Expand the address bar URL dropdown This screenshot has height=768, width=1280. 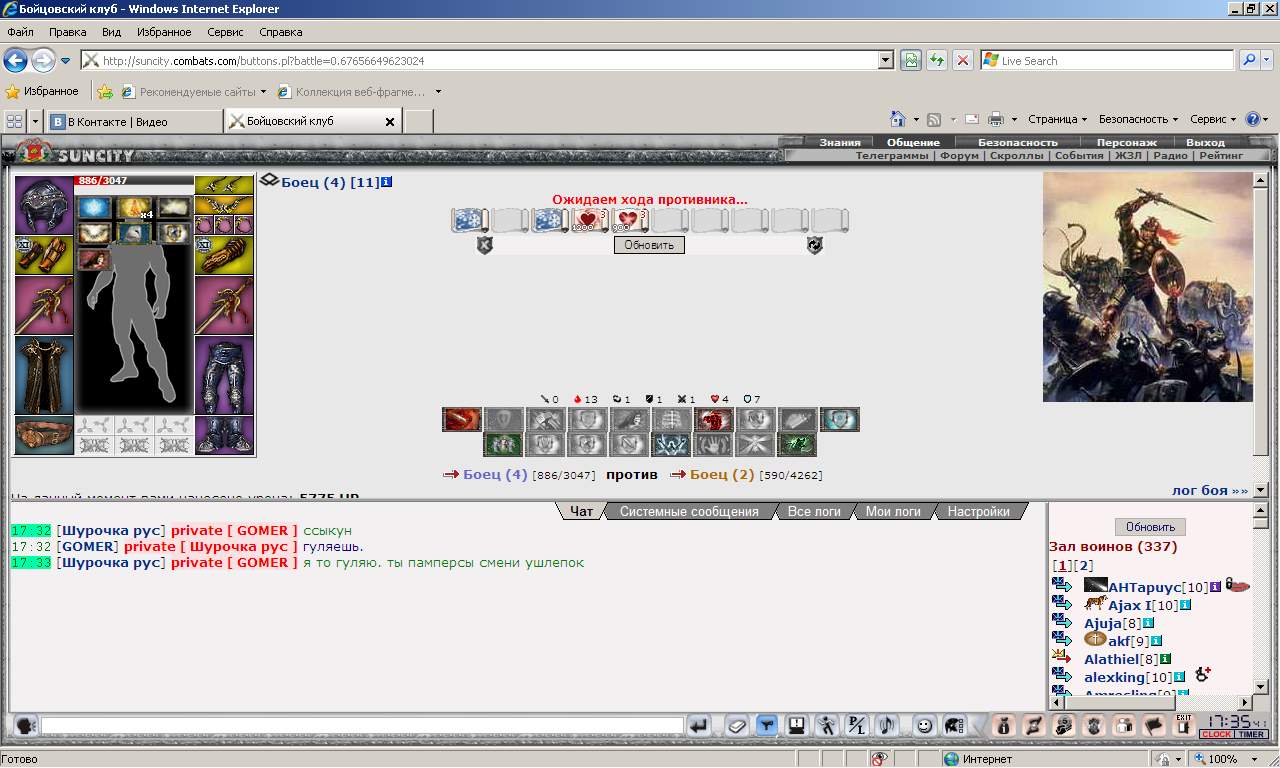point(885,60)
